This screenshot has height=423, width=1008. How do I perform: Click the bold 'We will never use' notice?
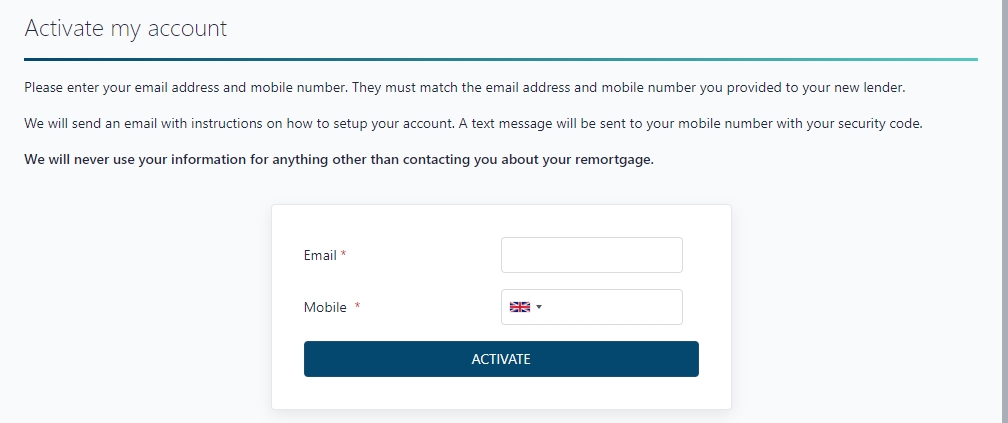338,159
